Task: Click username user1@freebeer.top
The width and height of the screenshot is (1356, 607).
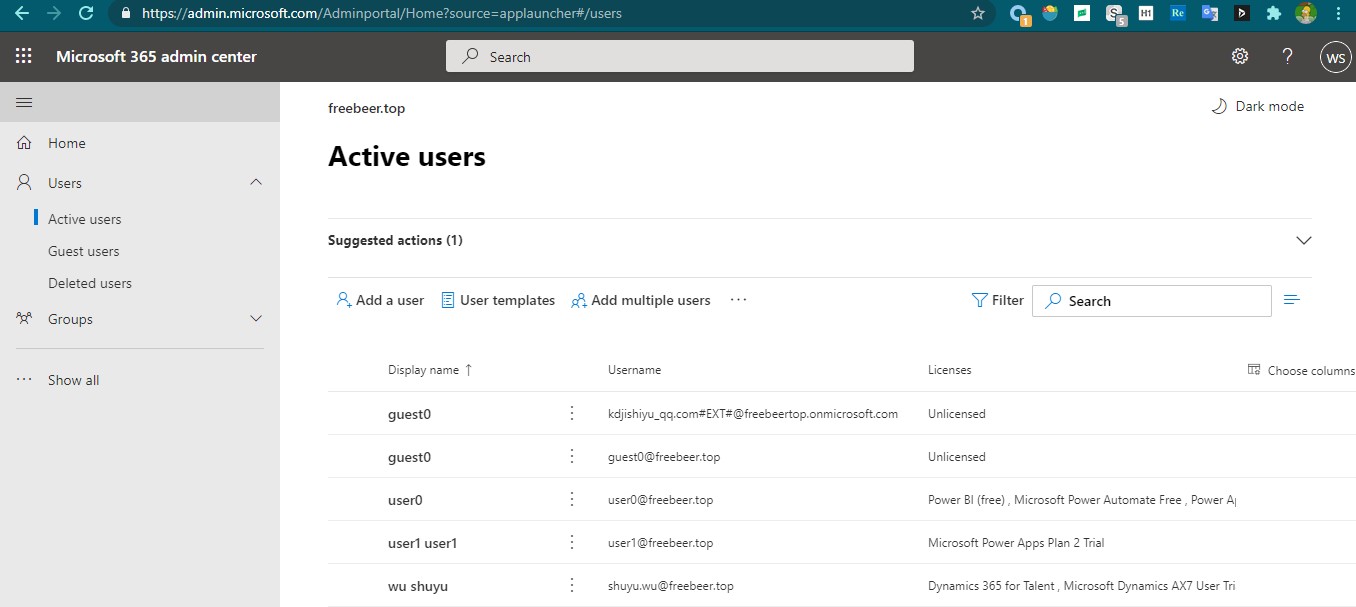Action: (x=660, y=543)
